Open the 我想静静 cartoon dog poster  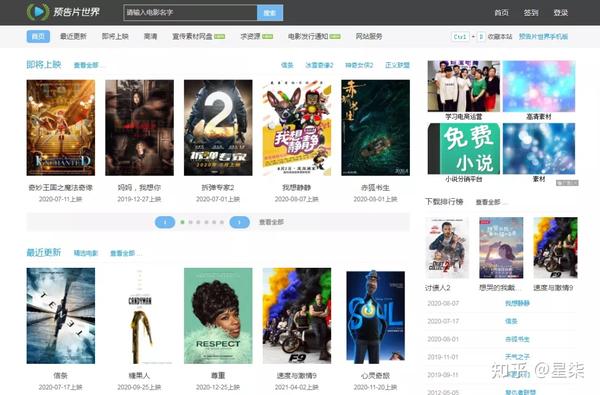297,128
